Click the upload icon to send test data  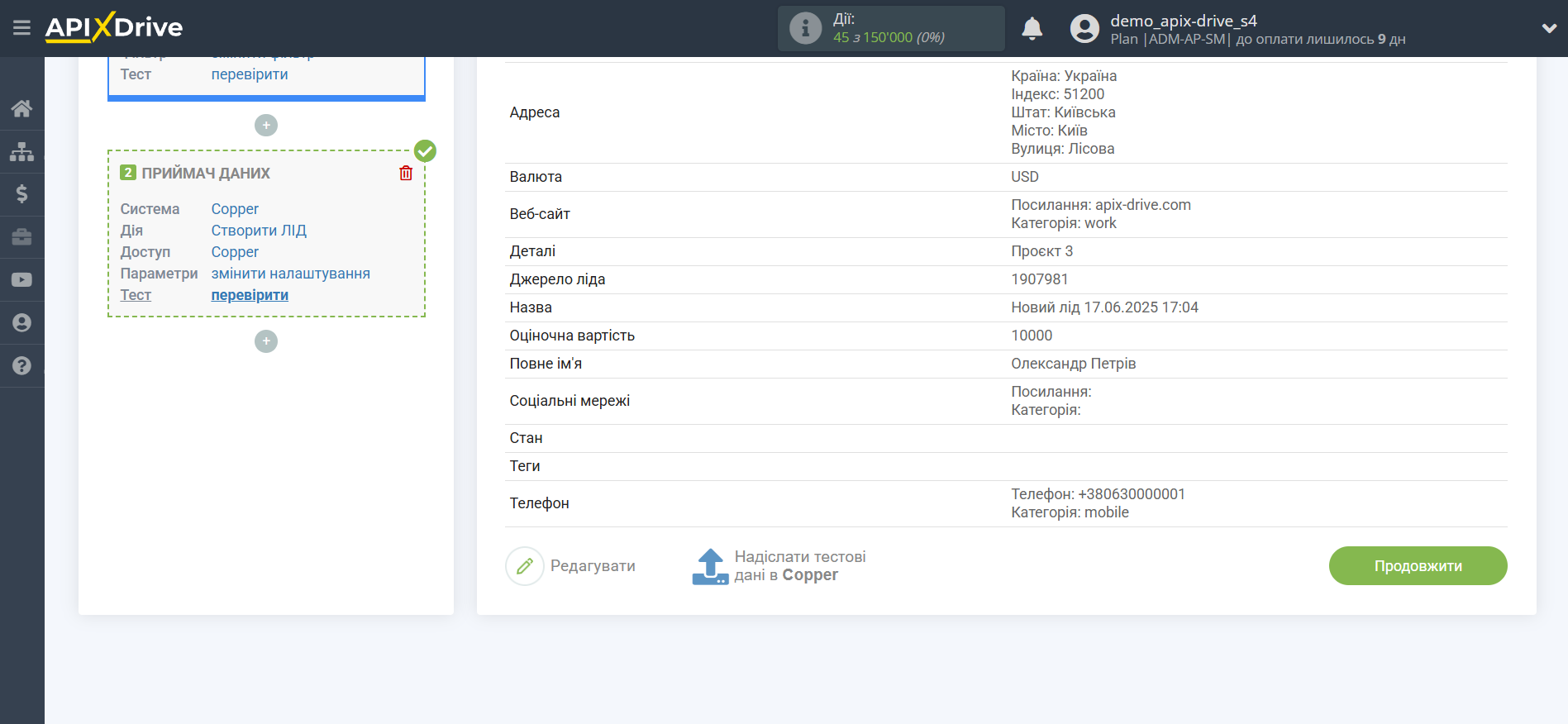point(710,566)
